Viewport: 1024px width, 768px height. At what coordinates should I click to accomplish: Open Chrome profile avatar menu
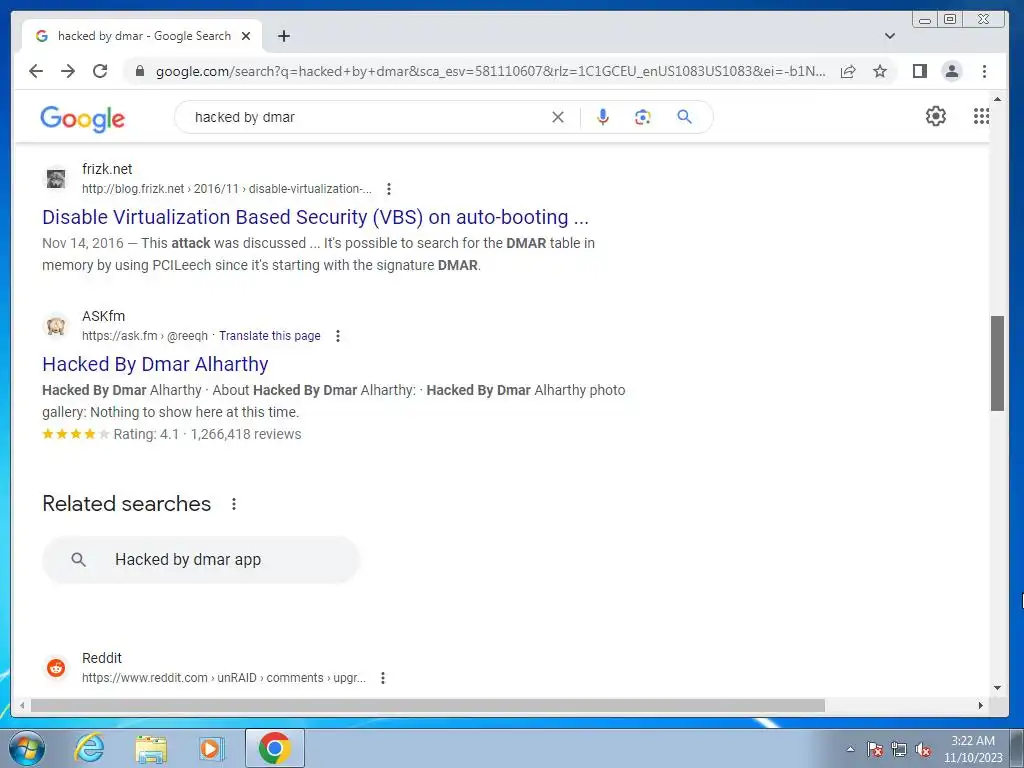(x=952, y=71)
